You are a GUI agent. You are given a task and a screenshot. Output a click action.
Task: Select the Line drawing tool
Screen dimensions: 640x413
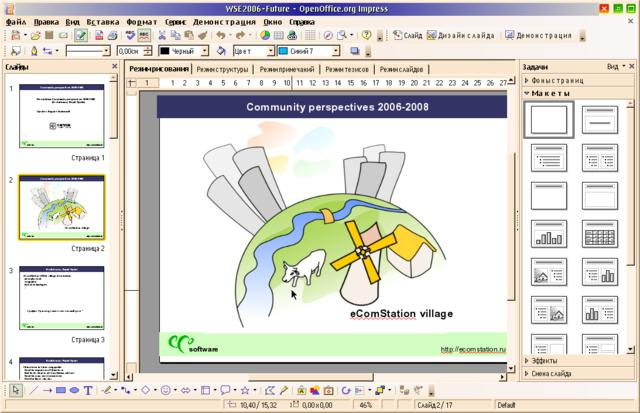[x=34, y=391]
